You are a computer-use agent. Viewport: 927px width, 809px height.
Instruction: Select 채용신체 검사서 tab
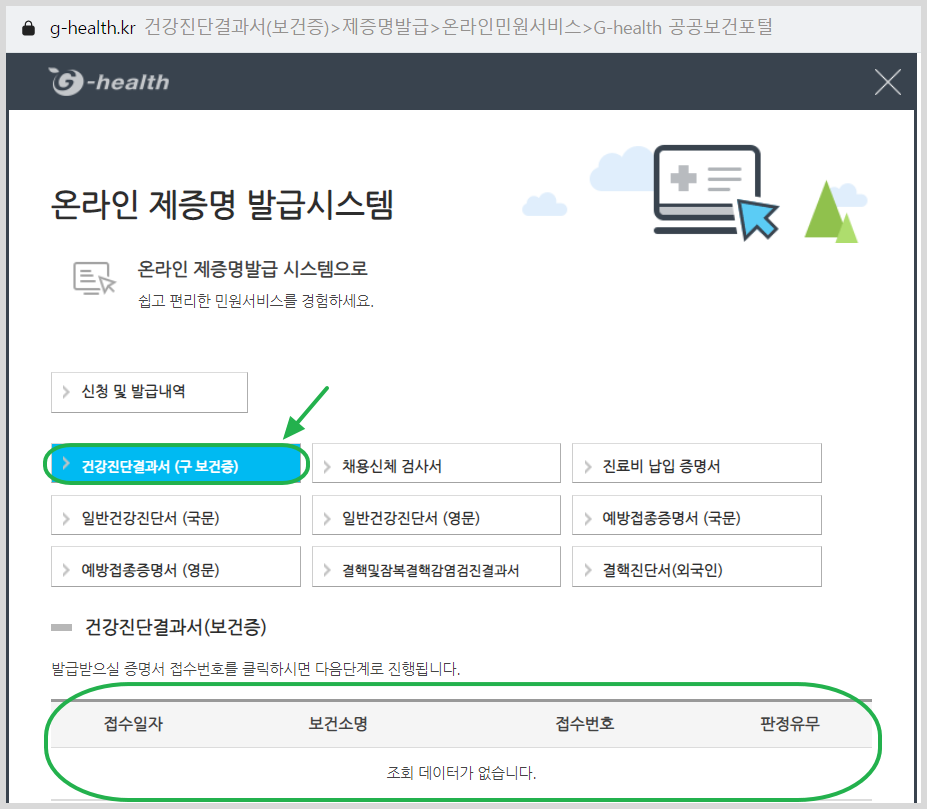(x=436, y=464)
